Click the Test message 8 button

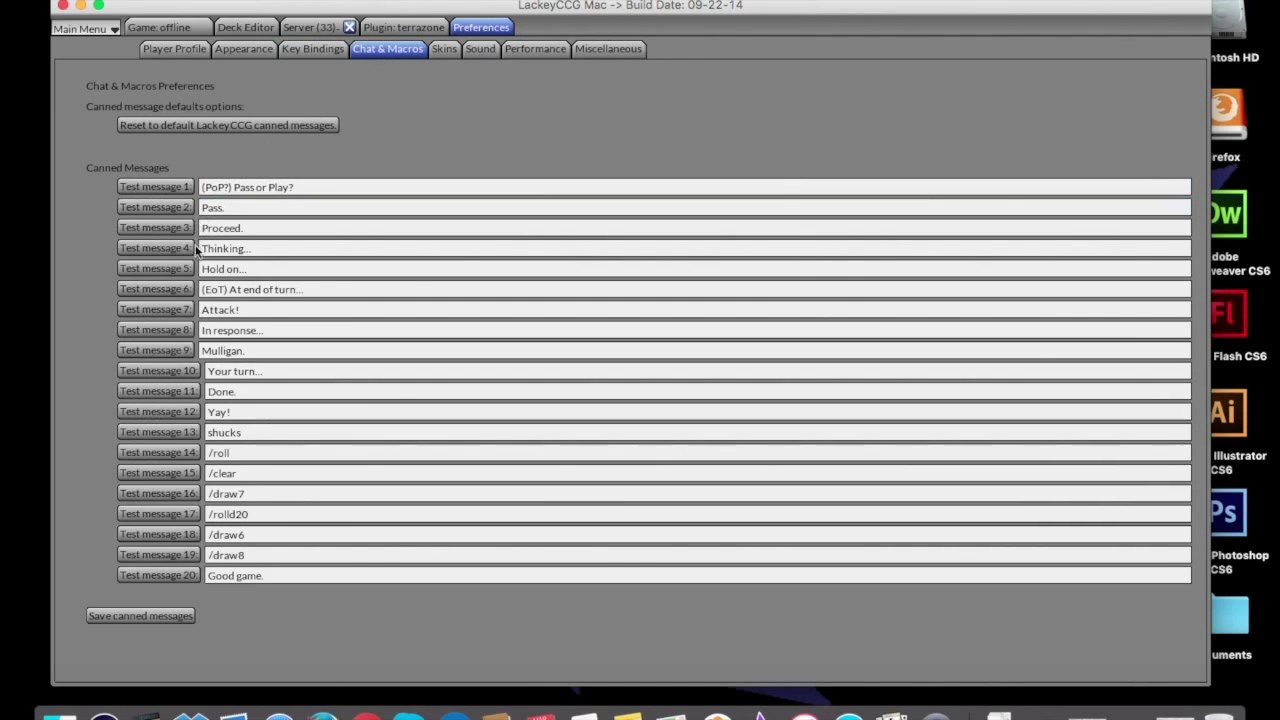point(155,330)
